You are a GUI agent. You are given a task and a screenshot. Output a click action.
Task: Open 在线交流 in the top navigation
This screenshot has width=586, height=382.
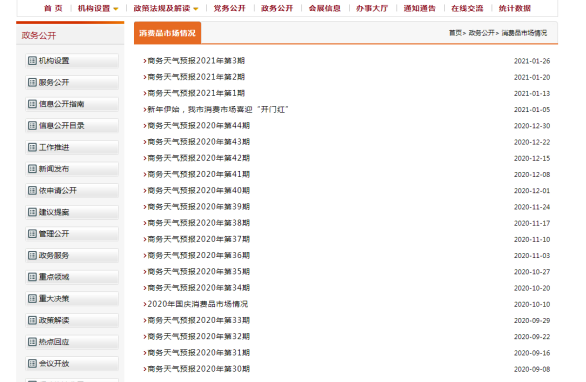coord(467,8)
